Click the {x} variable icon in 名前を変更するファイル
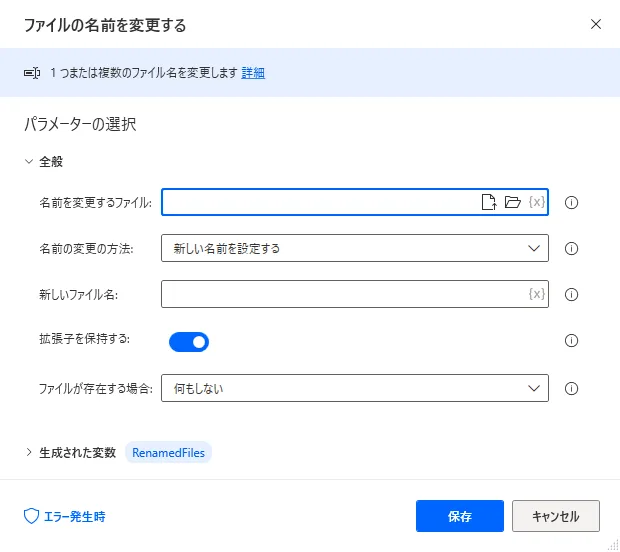 tap(537, 202)
